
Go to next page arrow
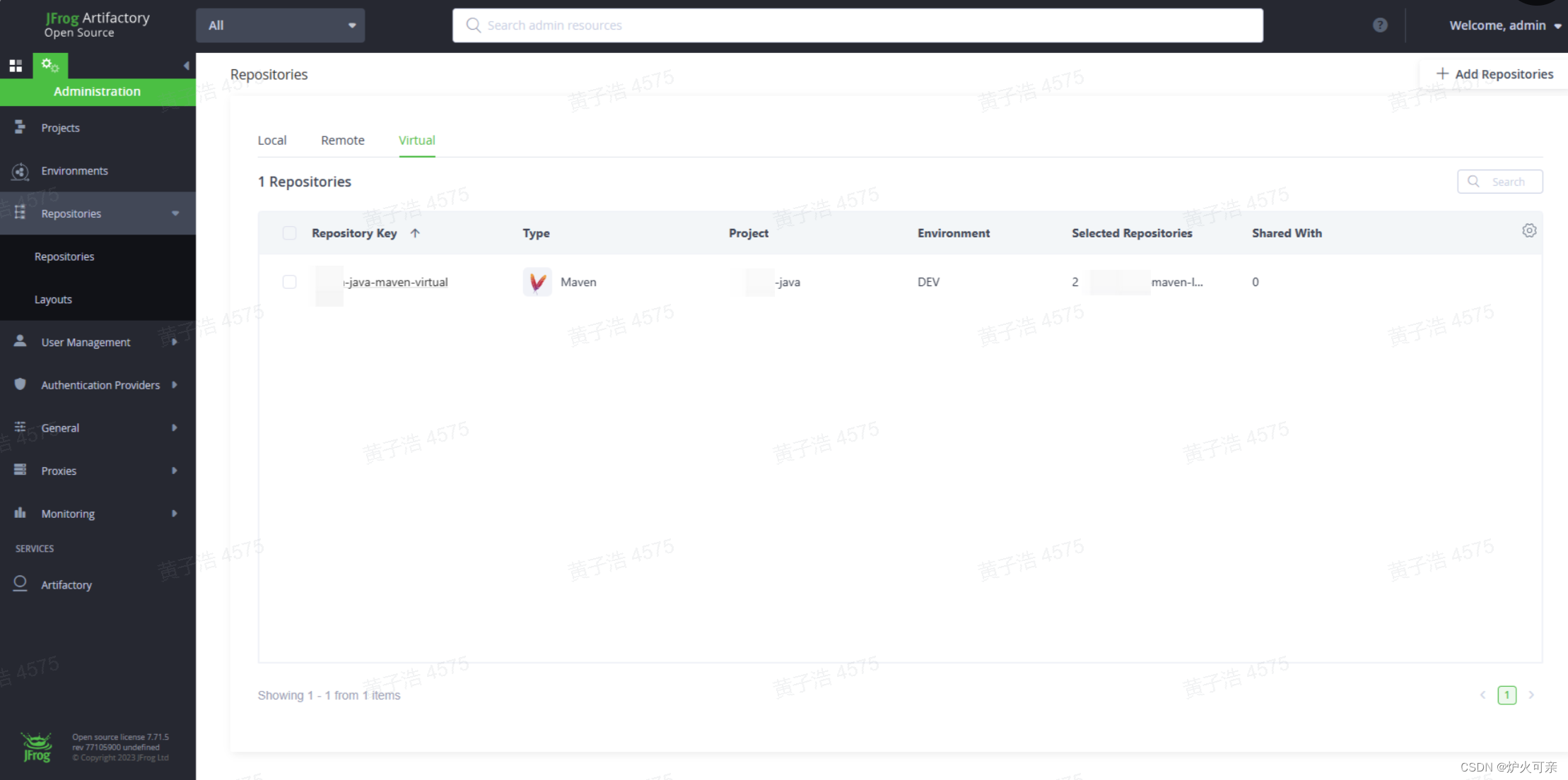click(x=1531, y=695)
